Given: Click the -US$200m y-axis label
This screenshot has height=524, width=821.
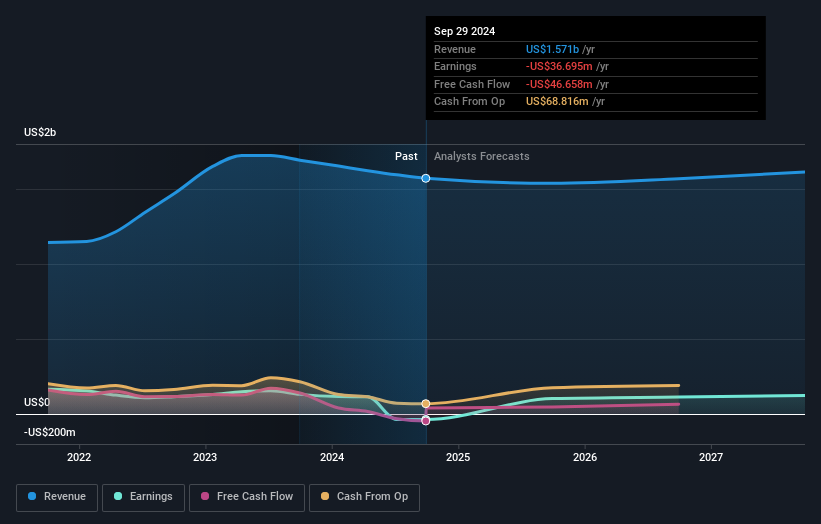Looking at the screenshot, I should click(50, 432).
